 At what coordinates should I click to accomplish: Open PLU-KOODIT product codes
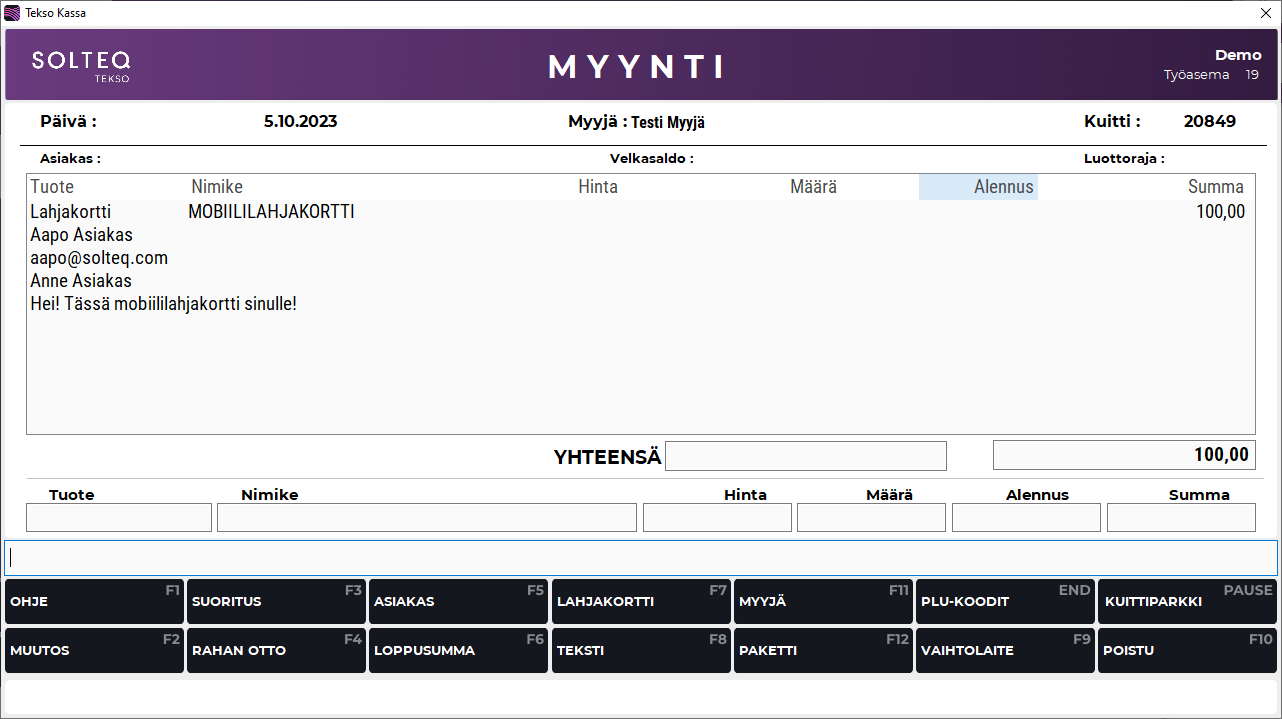[x=1005, y=602]
